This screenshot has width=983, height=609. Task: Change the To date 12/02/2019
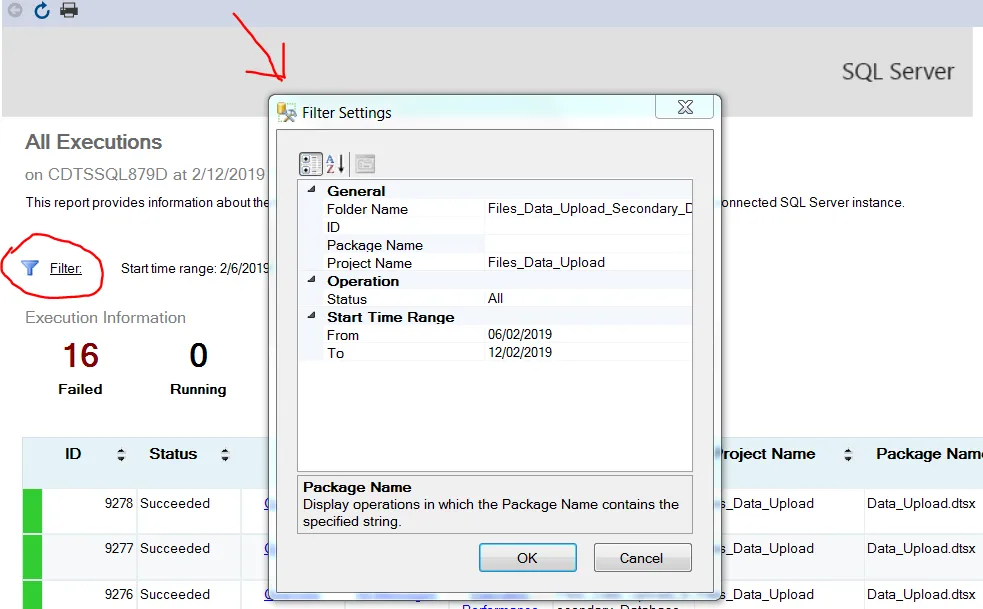(x=588, y=352)
